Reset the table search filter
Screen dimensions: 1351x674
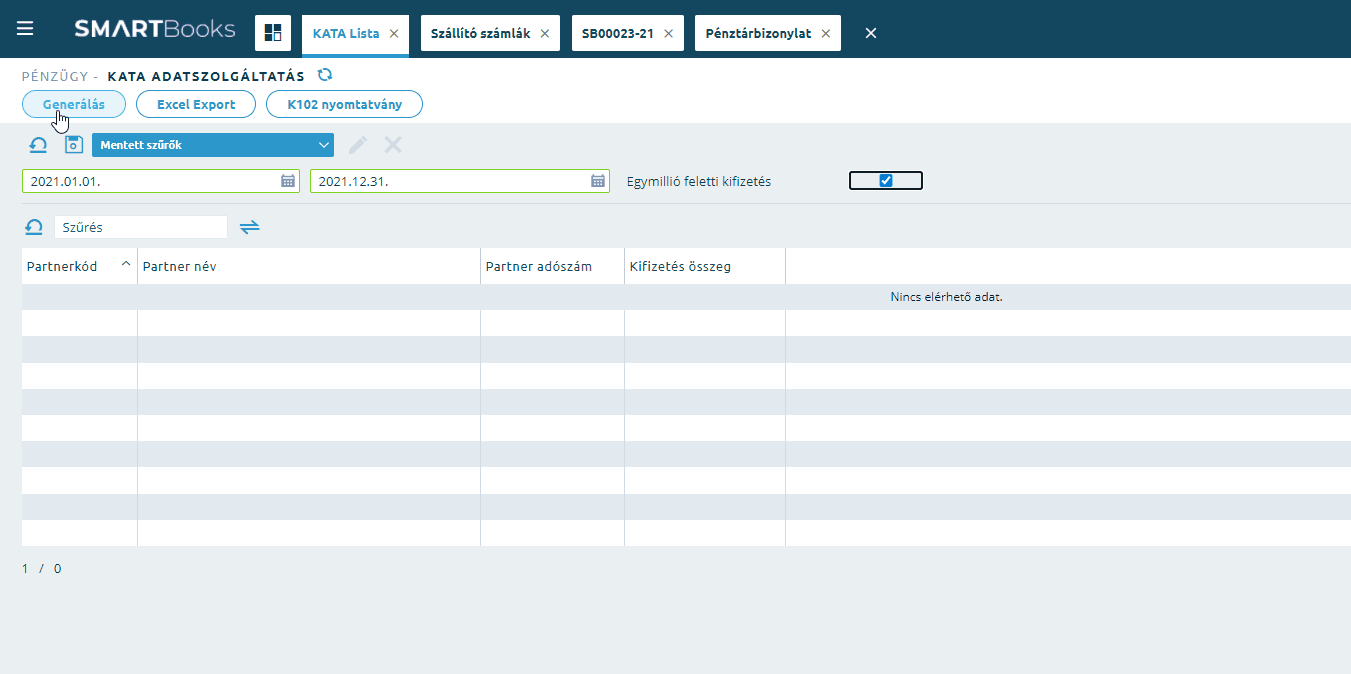click(34, 227)
